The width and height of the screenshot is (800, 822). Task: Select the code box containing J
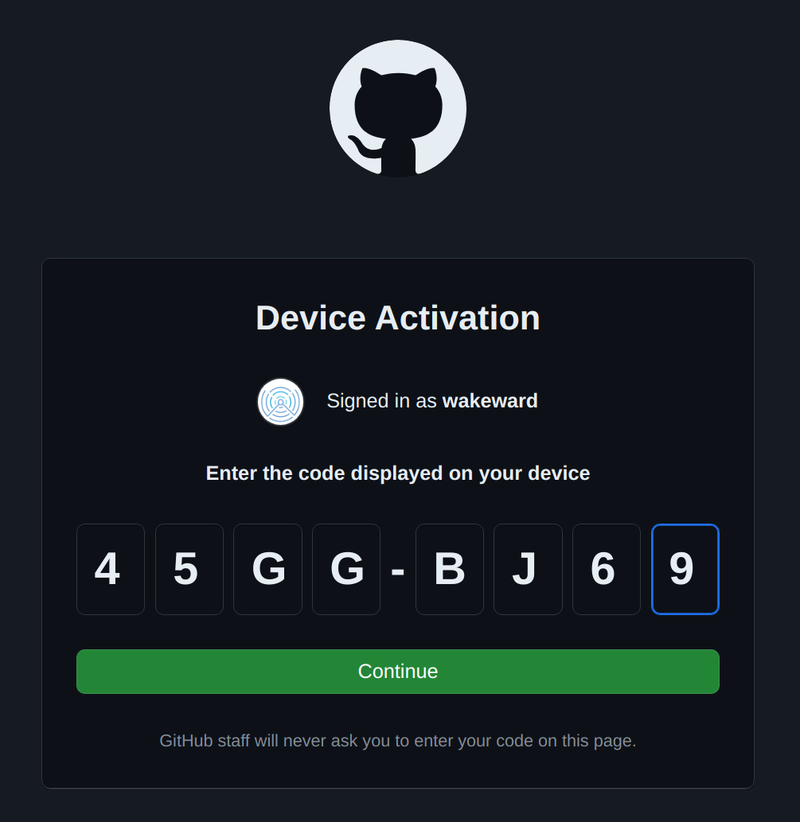[528, 569]
